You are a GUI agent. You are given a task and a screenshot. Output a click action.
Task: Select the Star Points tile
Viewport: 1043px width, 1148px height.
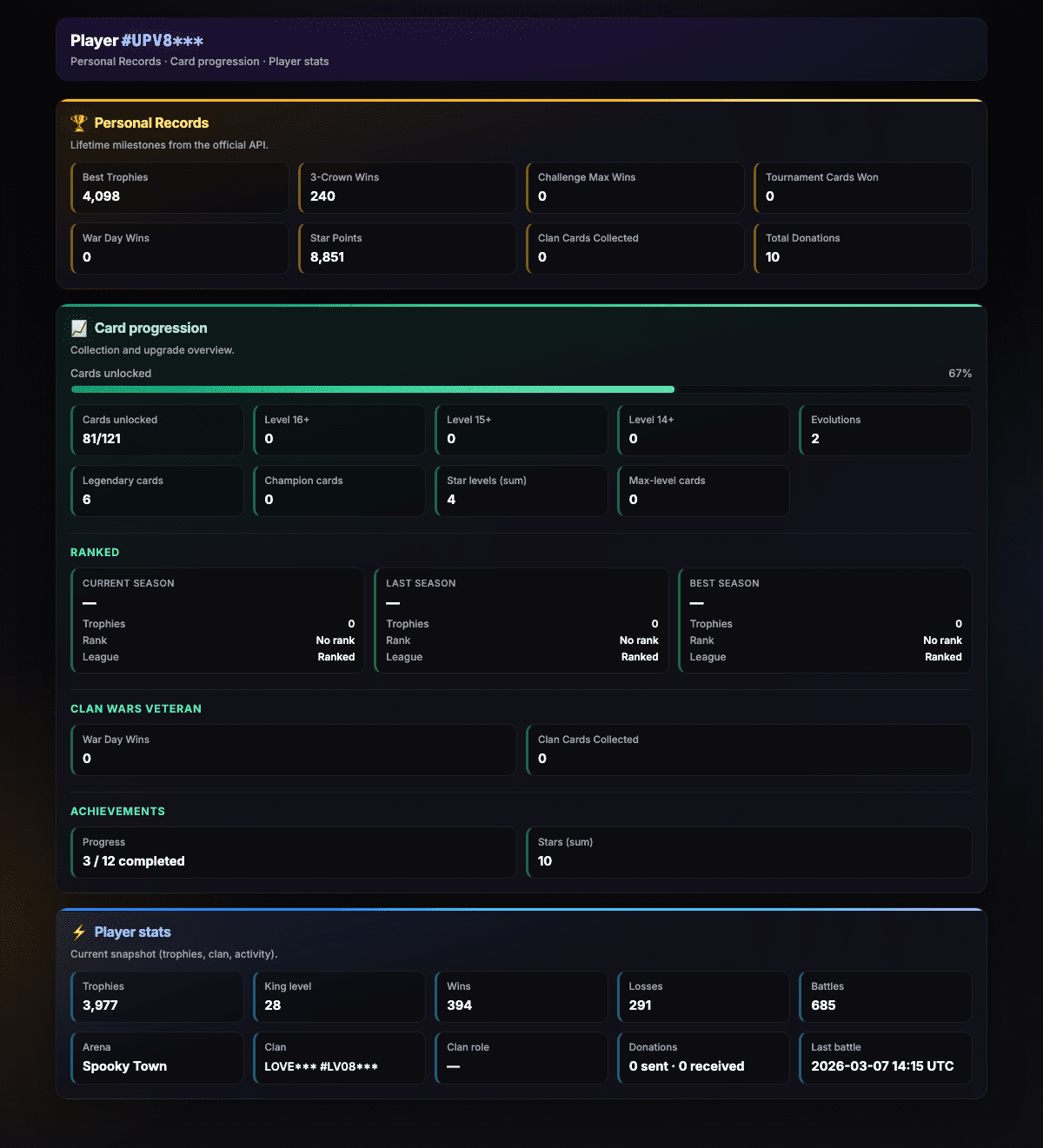click(408, 249)
